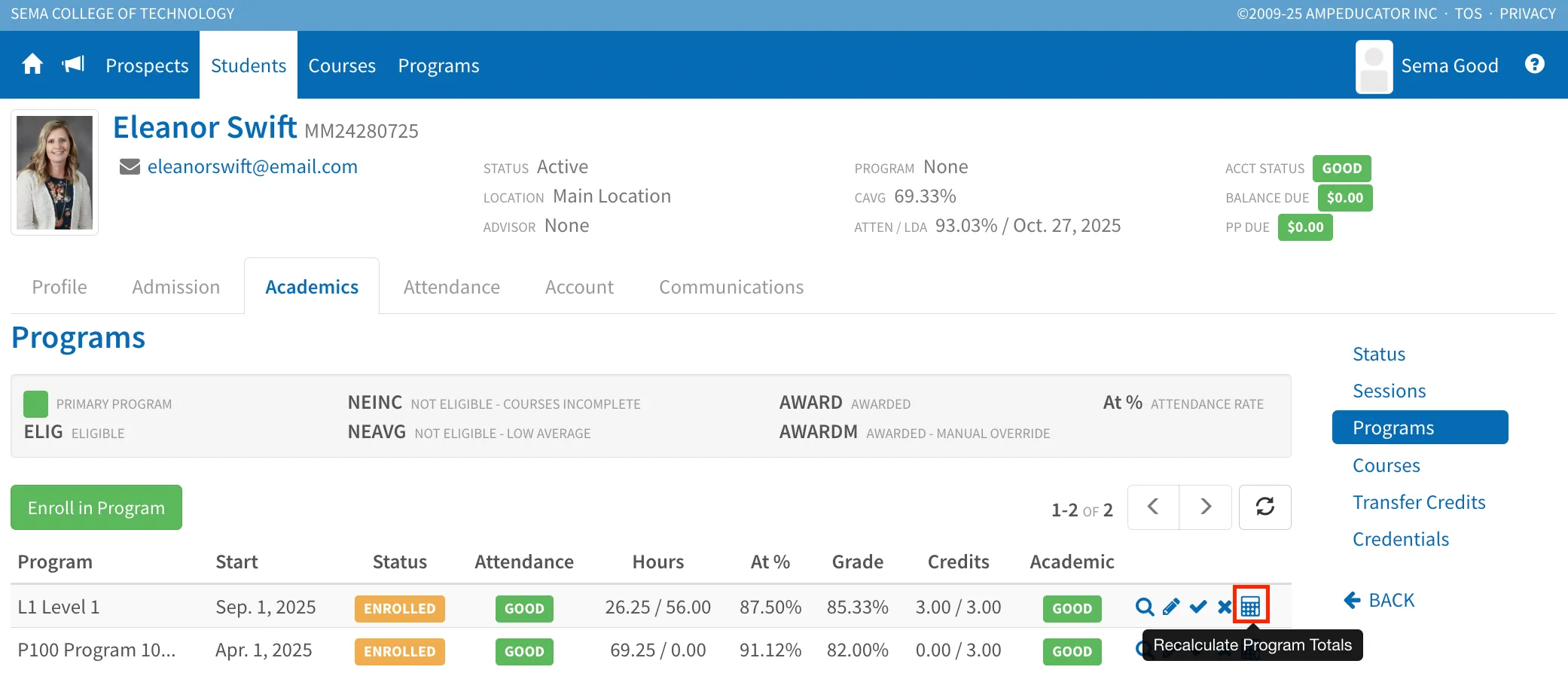The height and width of the screenshot is (676, 1568).
Task: Select the Academics tab
Action: (x=312, y=287)
